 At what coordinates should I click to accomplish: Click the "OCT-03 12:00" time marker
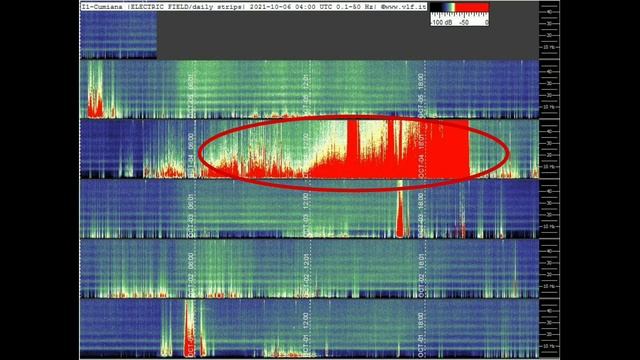tap(306, 215)
